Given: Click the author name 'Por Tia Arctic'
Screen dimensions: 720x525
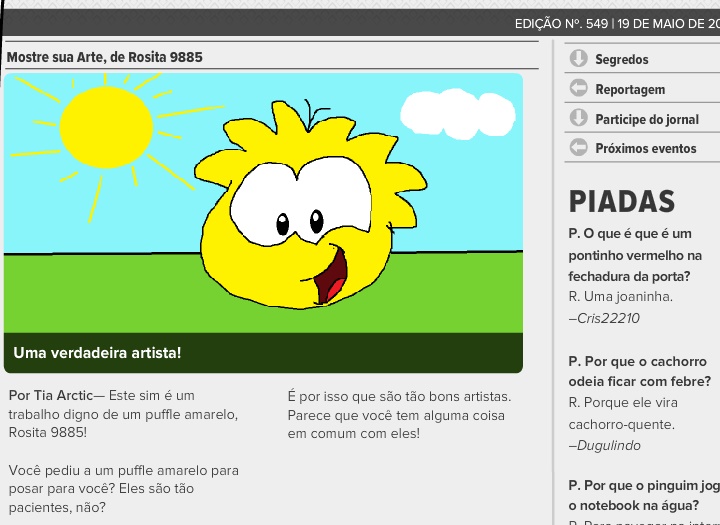Looking at the screenshot, I should click(51, 395).
